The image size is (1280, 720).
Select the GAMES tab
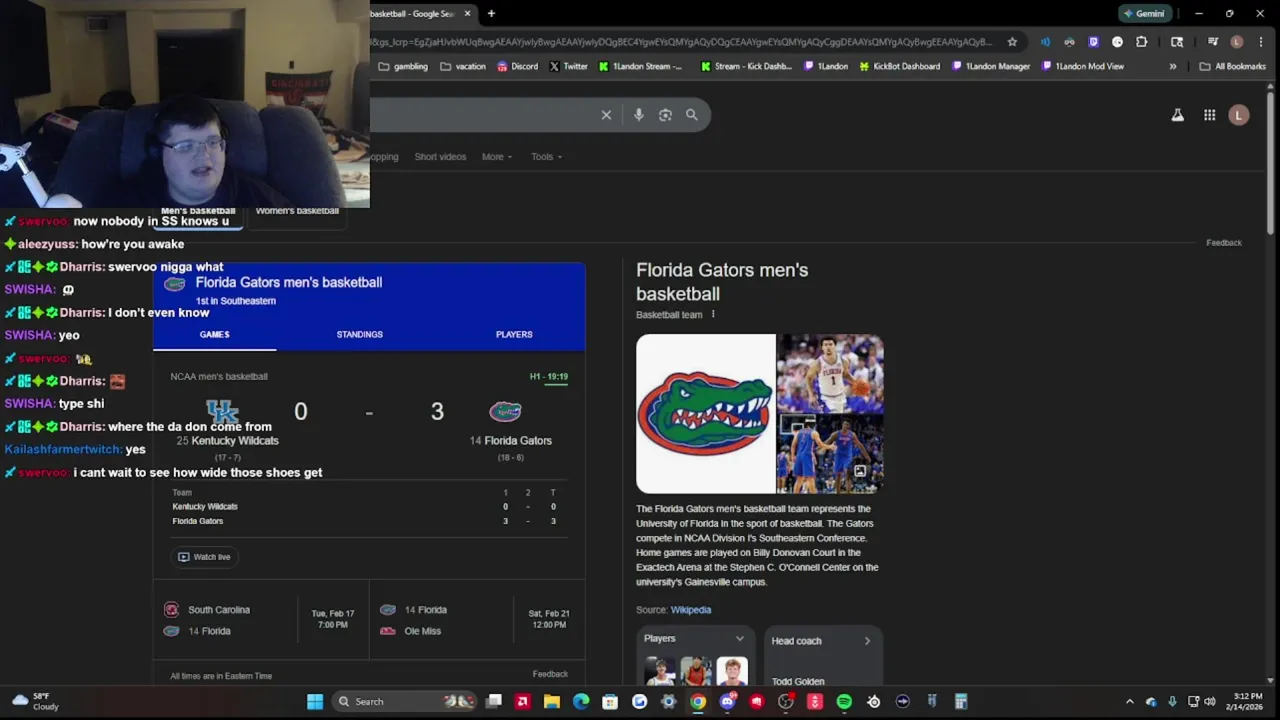(x=214, y=334)
